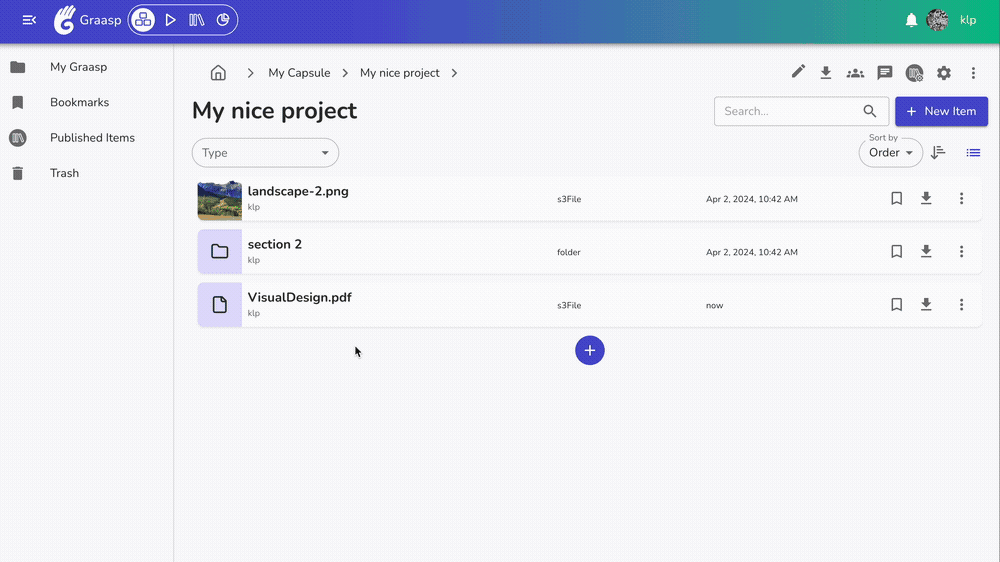The height and width of the screenshot is (562, 1000).
Task: Open the Builder platform icon
Action: 143,20
